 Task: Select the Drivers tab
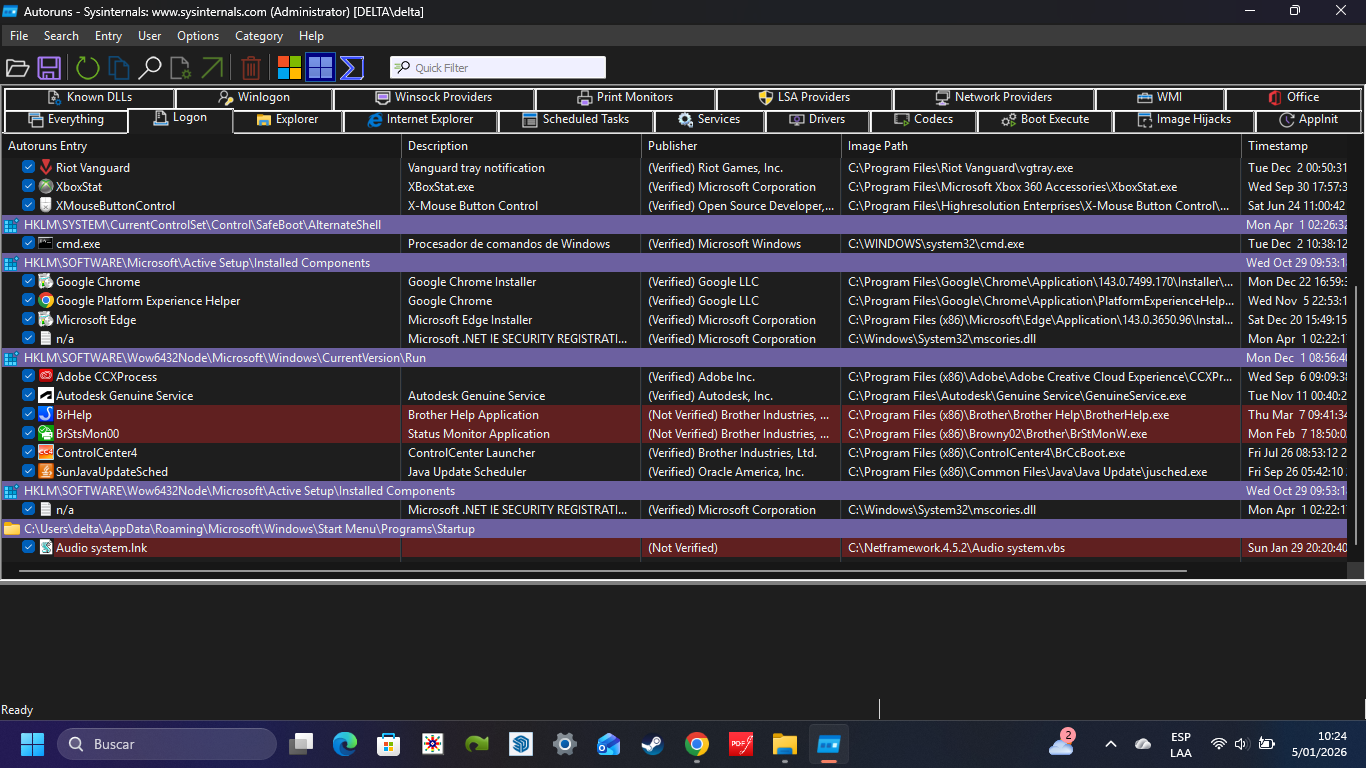[817, 120]
